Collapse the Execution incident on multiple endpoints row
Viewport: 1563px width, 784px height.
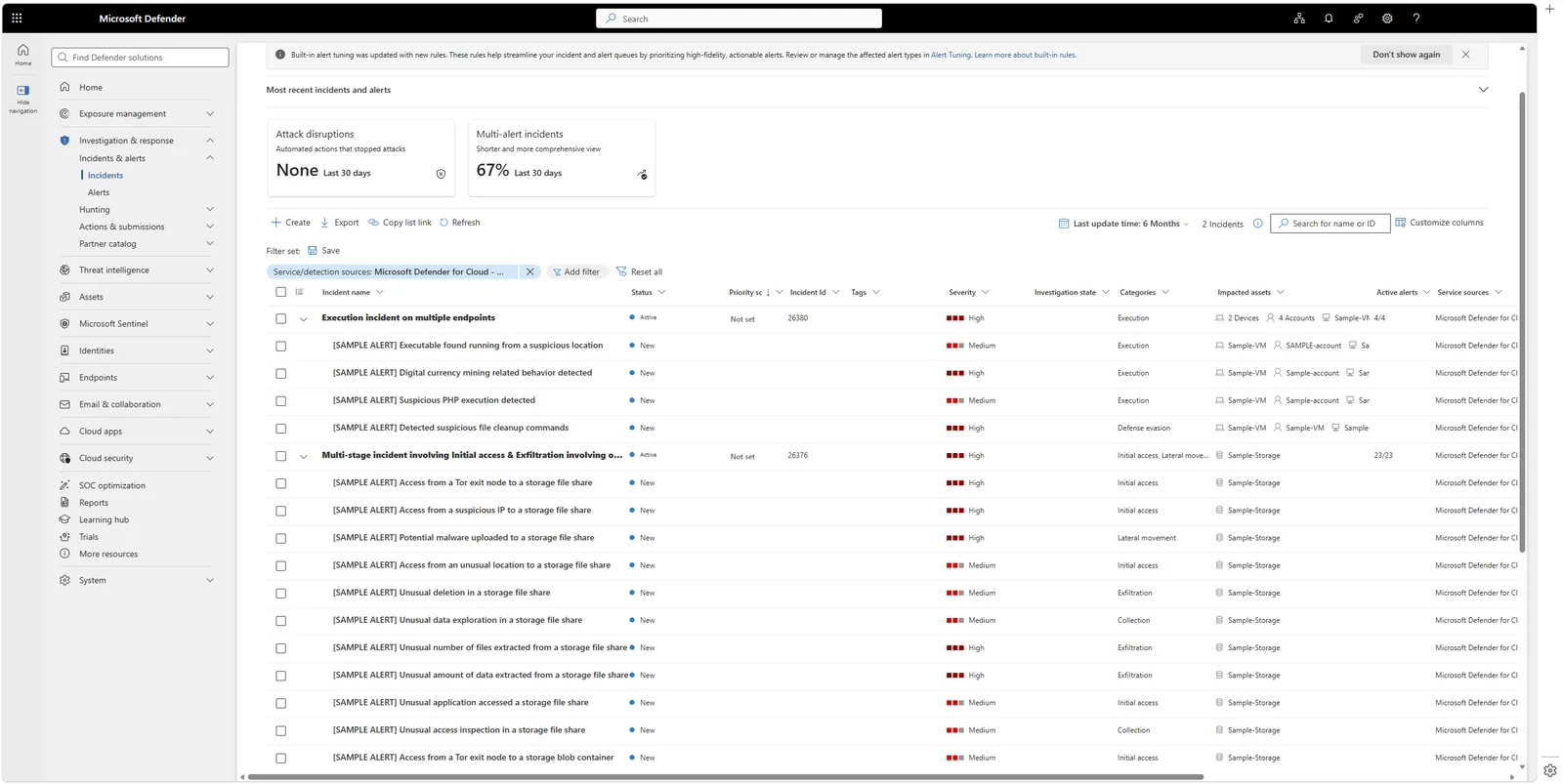(304, 319)
